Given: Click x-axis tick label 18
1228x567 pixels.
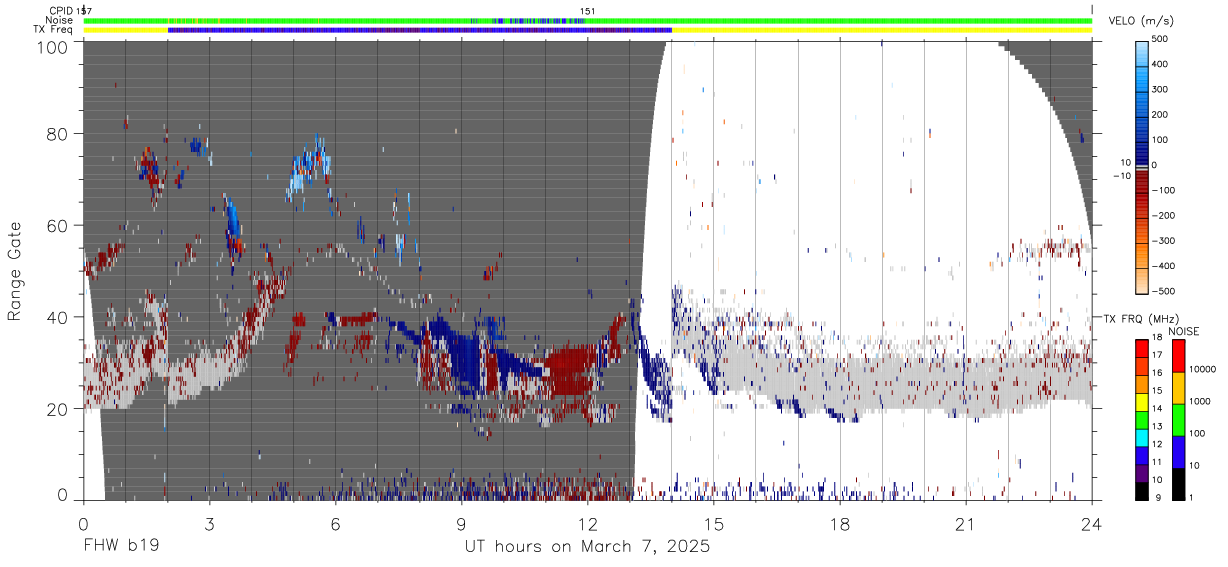Looking at the screenshot, I should click(839, 524).
